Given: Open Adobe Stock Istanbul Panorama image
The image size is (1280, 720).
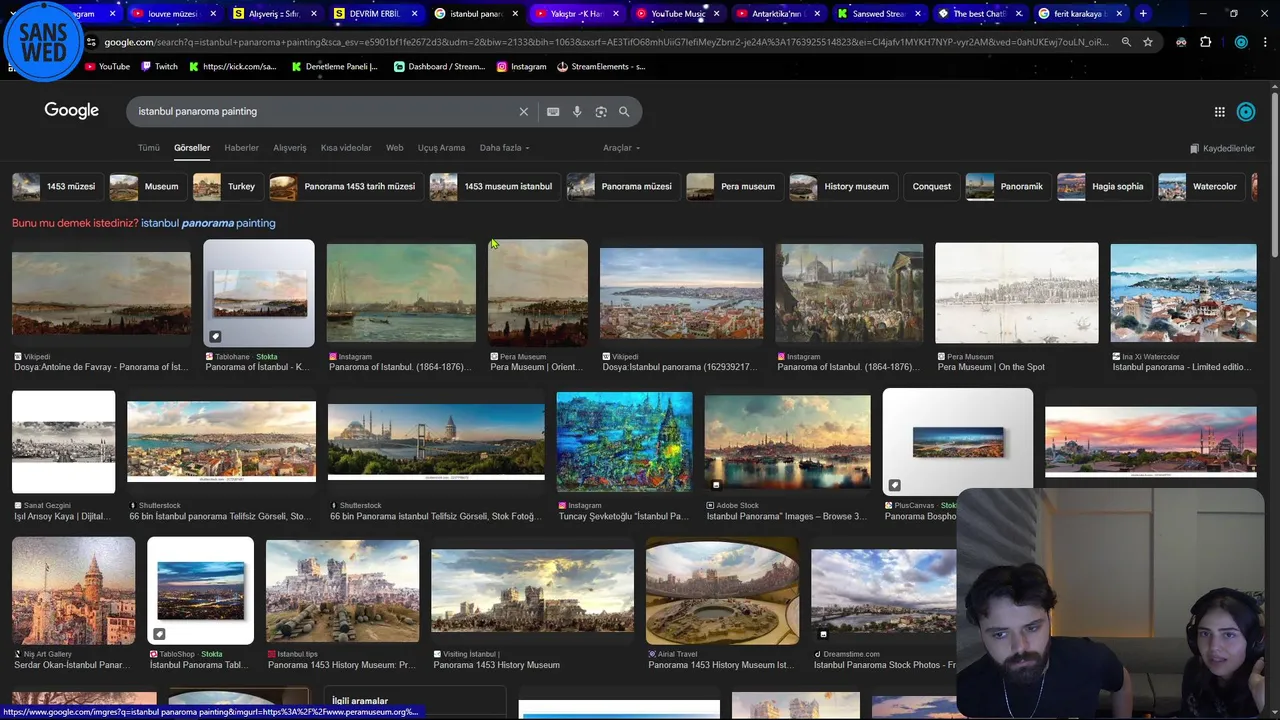Looking at the screenshot, I should (x=787, y=442).
